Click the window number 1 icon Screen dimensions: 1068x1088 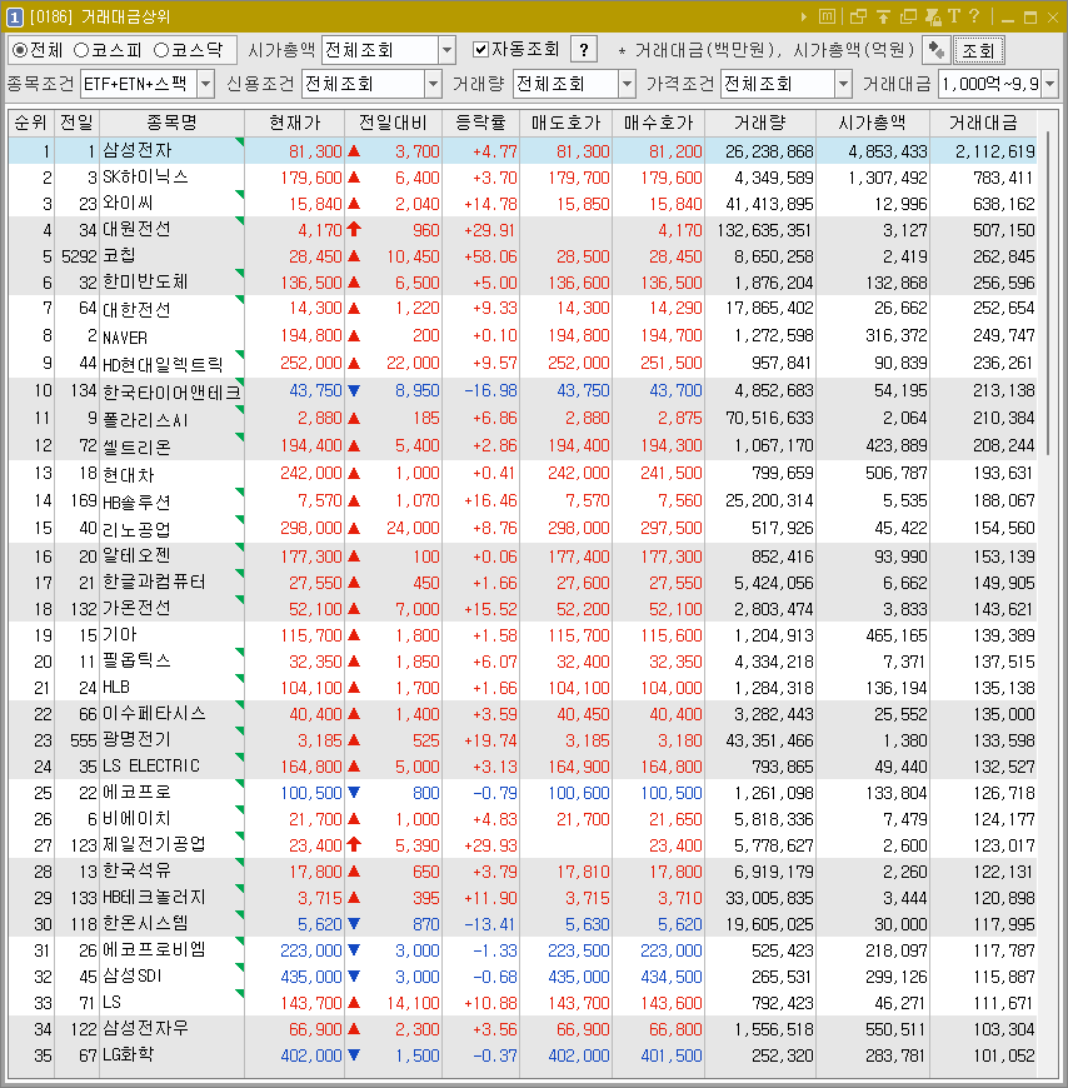(x=15, y=17)
